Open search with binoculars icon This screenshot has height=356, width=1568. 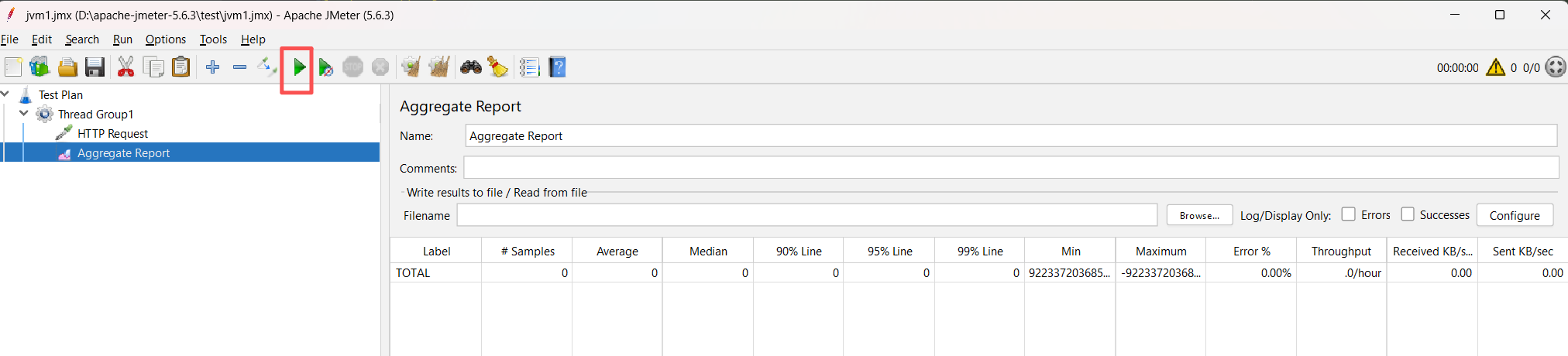pos(471,67)
